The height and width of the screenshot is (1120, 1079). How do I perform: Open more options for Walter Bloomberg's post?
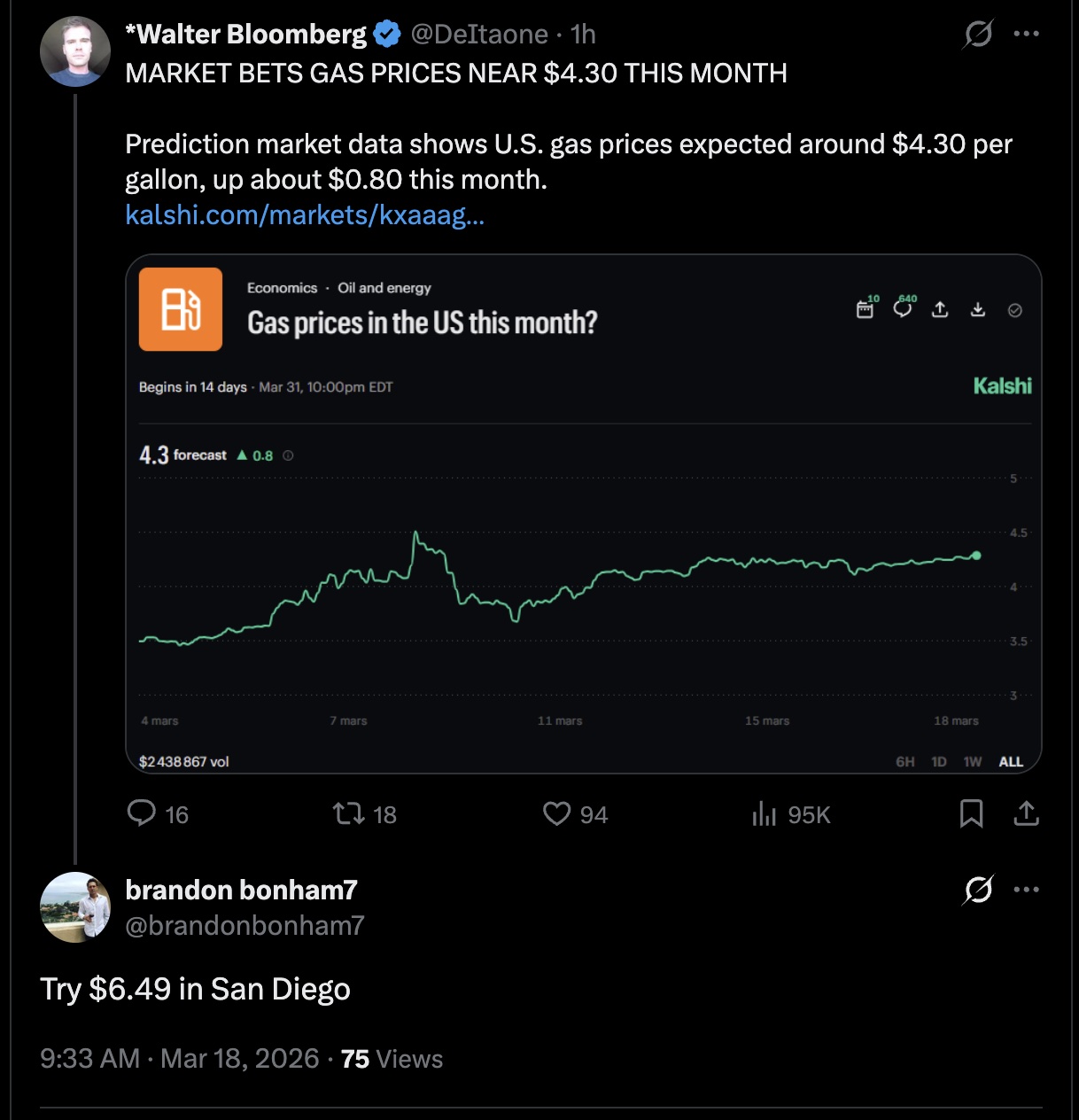[x=1026, y=35]
